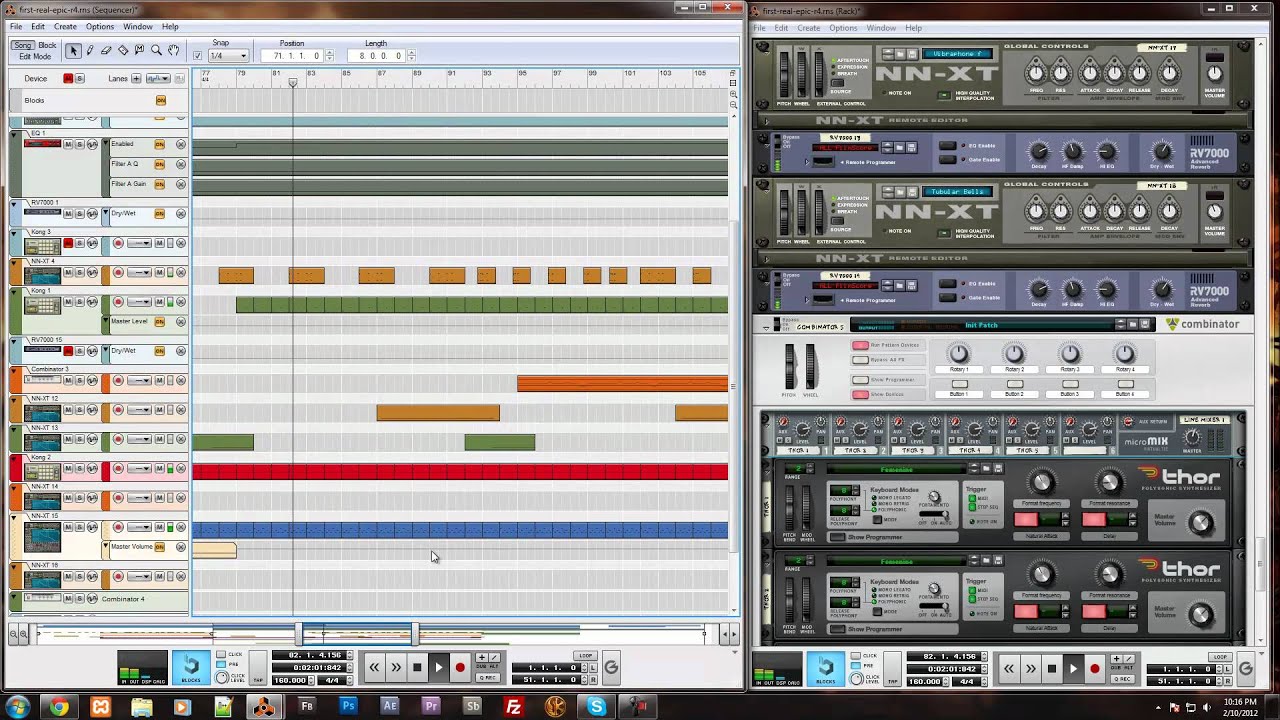Select the Hand tool in sequencer toolbar
The height and width of the screenshot is (720, 1280).
point(173,50)
